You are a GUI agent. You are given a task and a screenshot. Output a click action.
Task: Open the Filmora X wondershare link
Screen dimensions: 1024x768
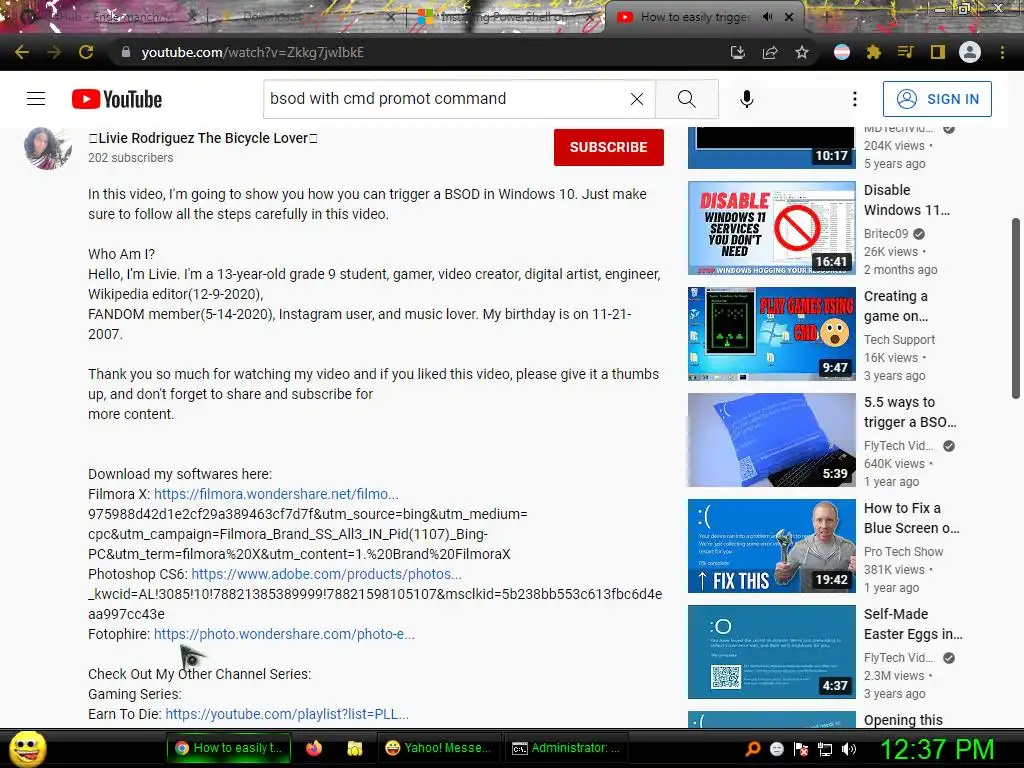tap(276, 494)
